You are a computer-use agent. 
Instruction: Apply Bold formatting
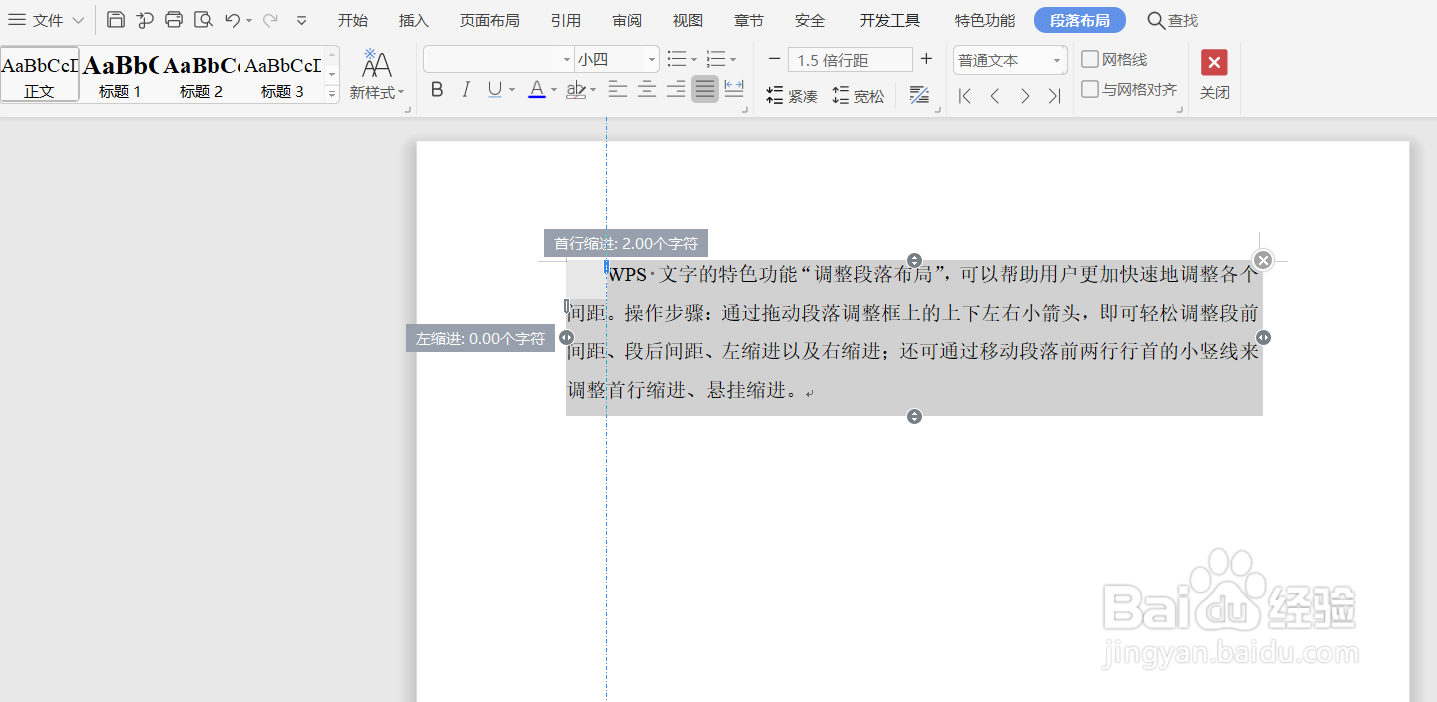(x=437, y=90)
